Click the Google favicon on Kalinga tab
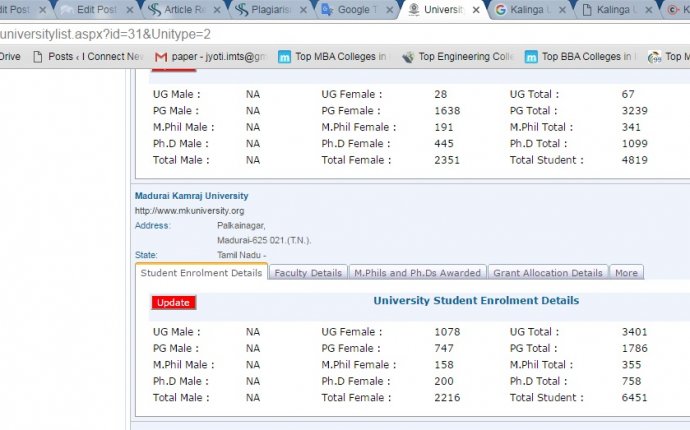This screenshot has height=430, width=690. (x=500, y=10)
